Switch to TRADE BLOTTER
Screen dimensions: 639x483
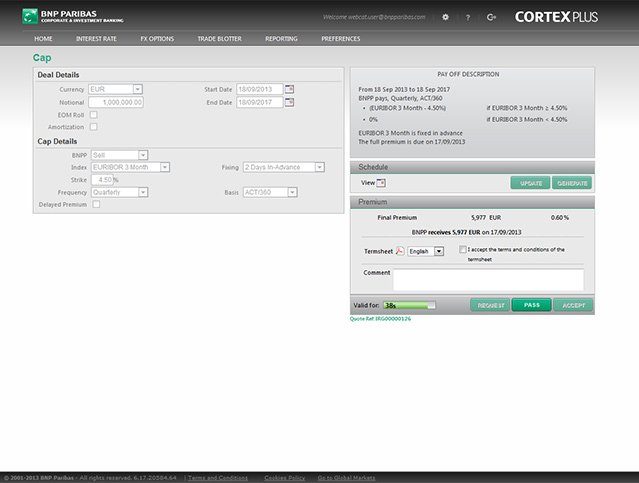pyautogui.click(x=220, y=39)
